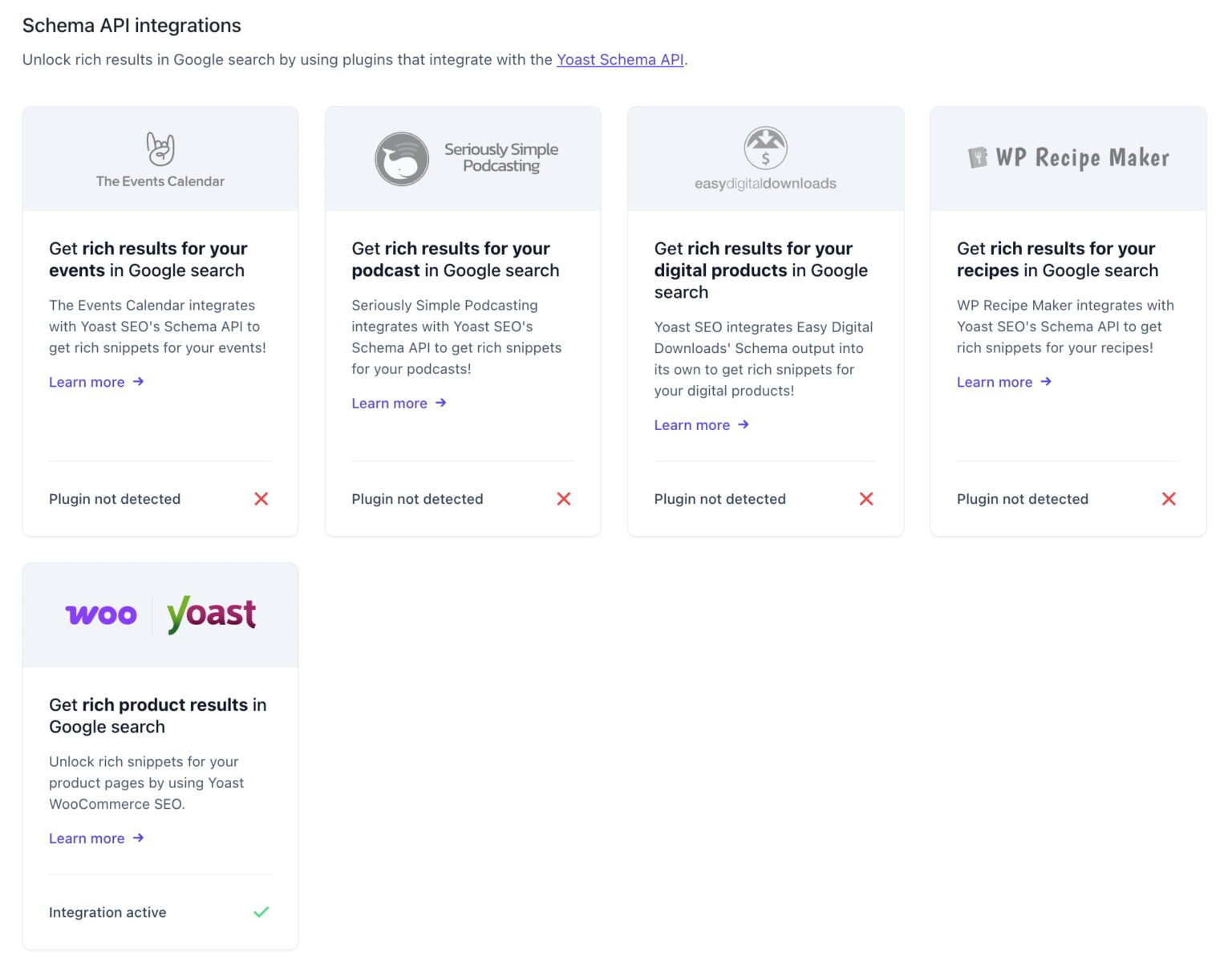Click the red X on The Events Calendar card

tap(261, 499)
